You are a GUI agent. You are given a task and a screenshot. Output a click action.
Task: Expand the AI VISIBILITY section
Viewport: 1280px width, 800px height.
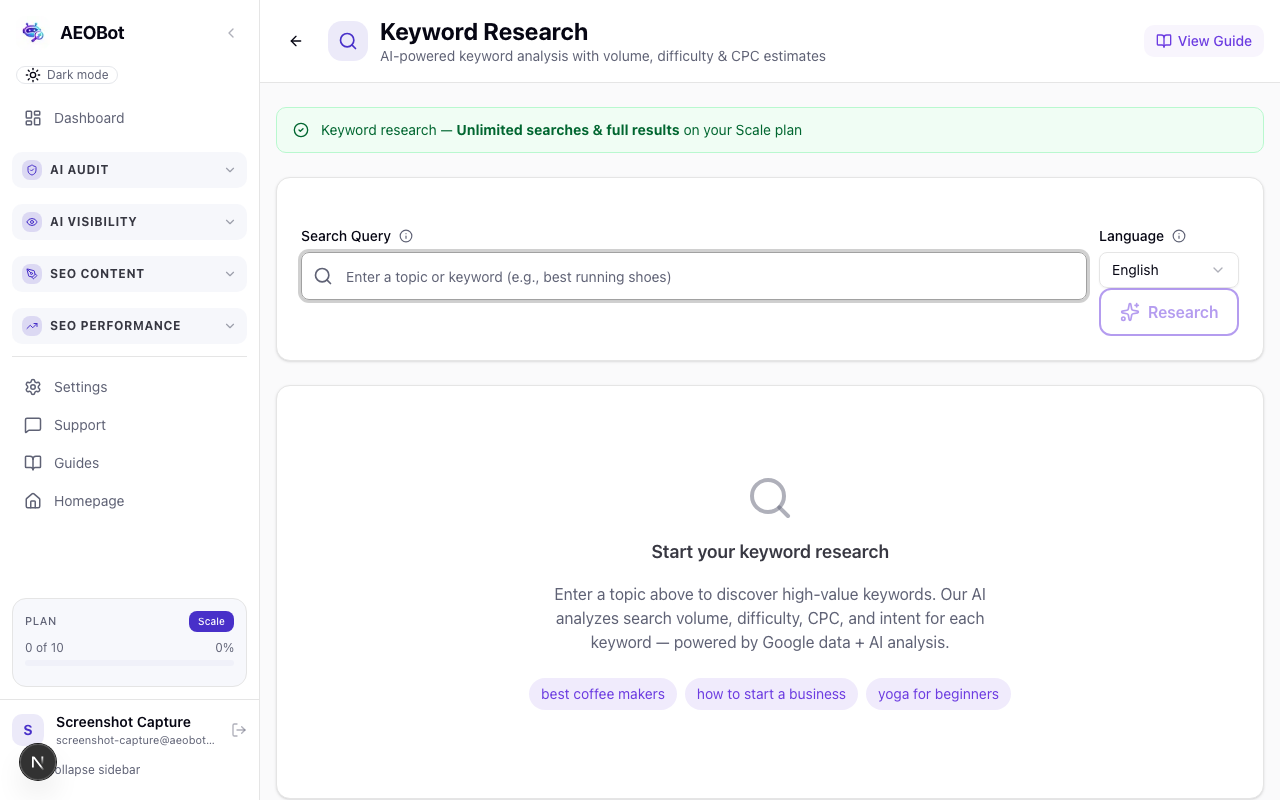129,222
